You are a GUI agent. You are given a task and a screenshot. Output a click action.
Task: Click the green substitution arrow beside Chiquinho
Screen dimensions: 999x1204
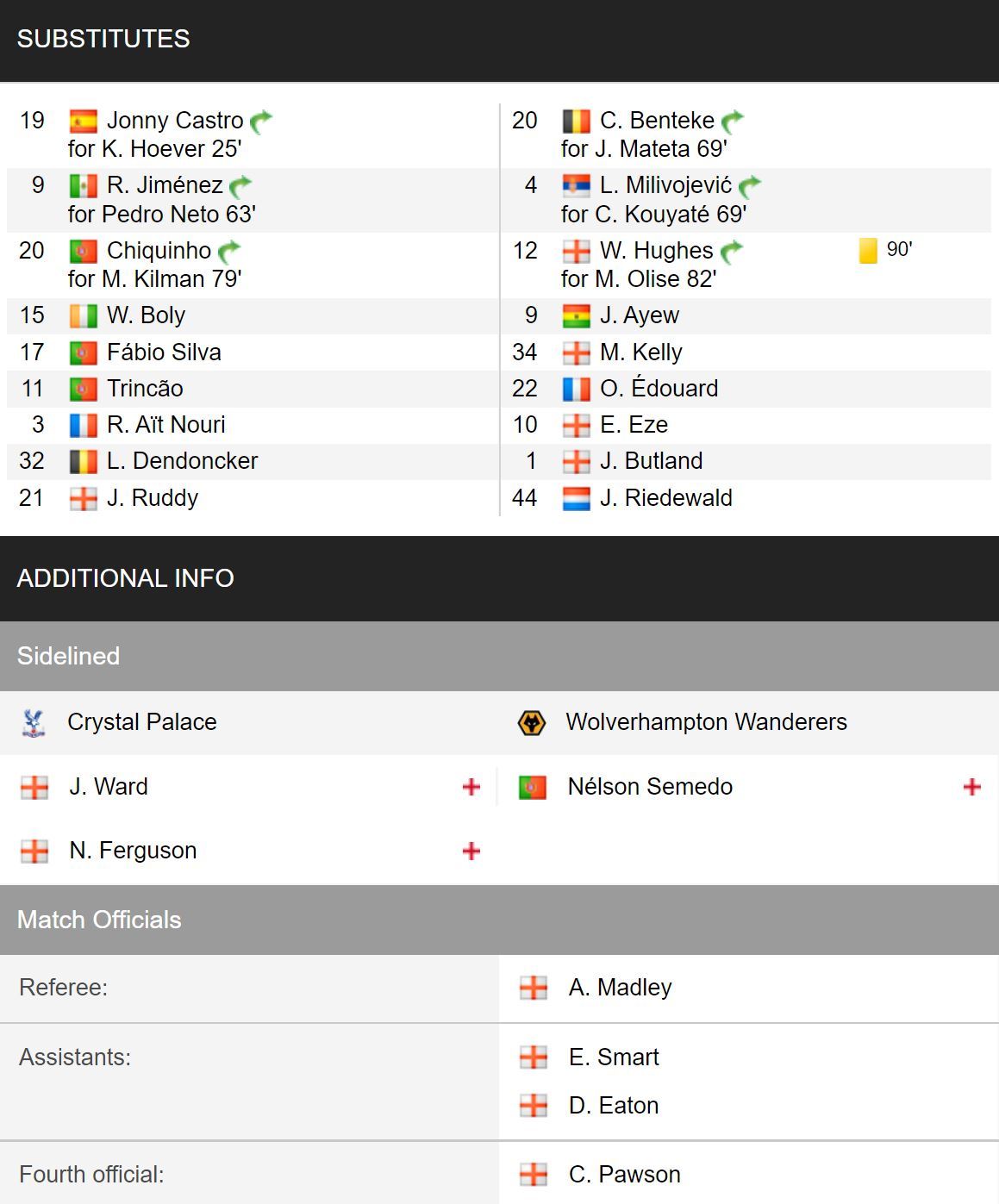pyautogui.click(x=229, y=251)
